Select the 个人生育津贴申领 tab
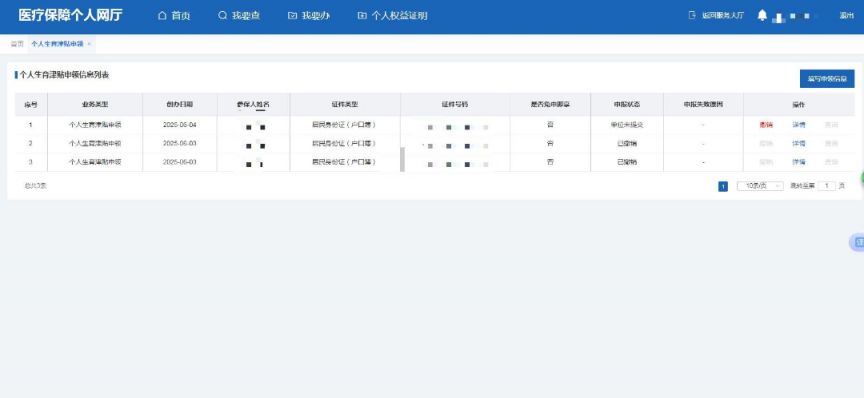 (57, 44)
